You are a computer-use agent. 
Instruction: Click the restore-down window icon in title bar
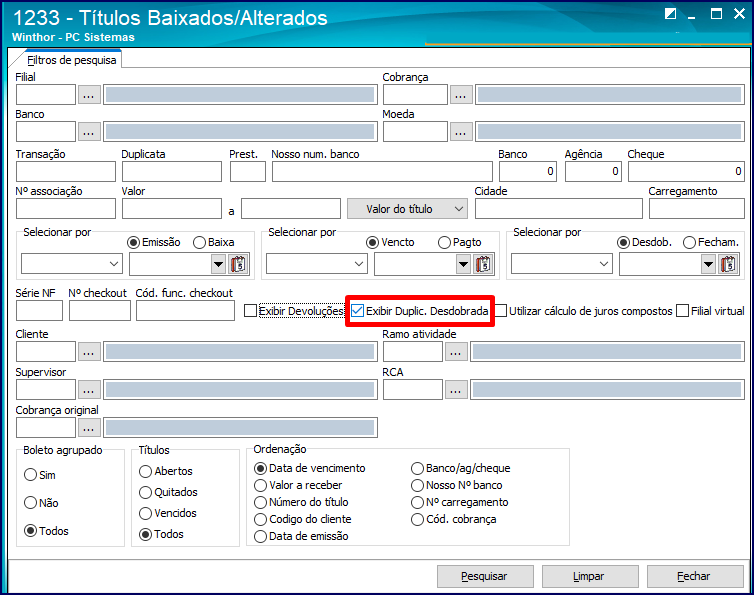670,14
